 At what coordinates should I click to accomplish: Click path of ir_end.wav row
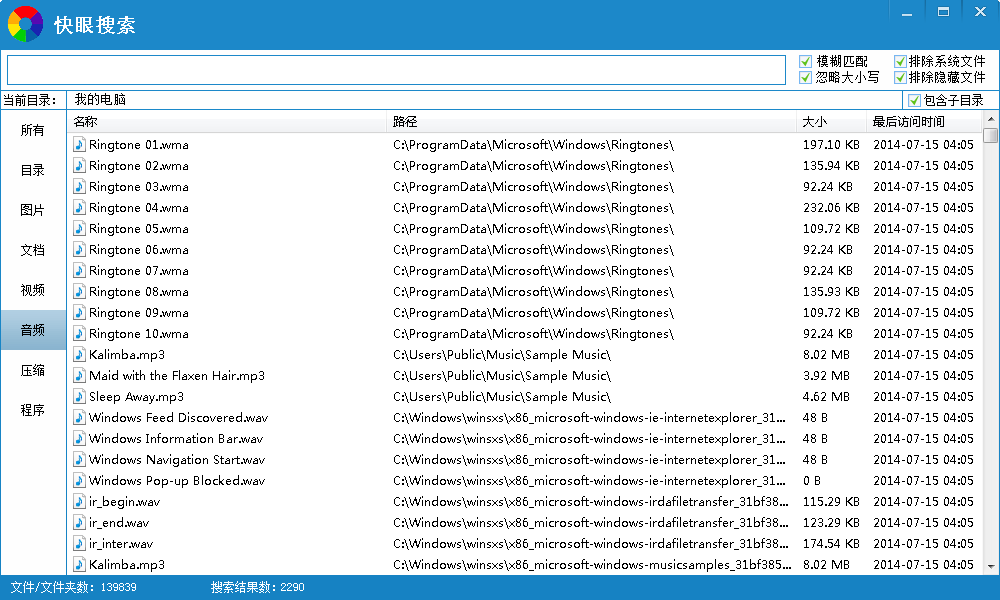[591, 523]
